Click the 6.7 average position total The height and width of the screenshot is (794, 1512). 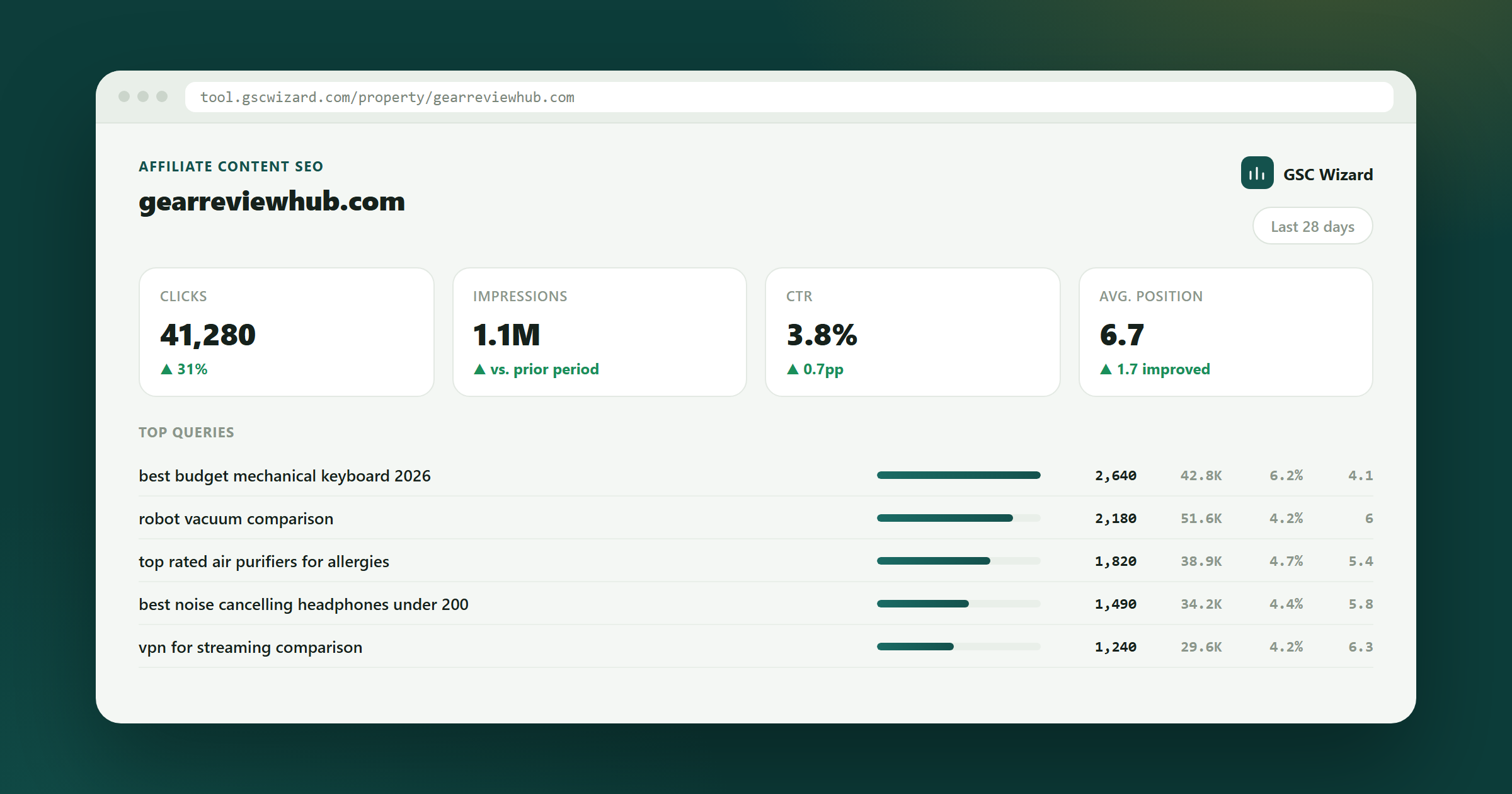(x=1121, y=335)
